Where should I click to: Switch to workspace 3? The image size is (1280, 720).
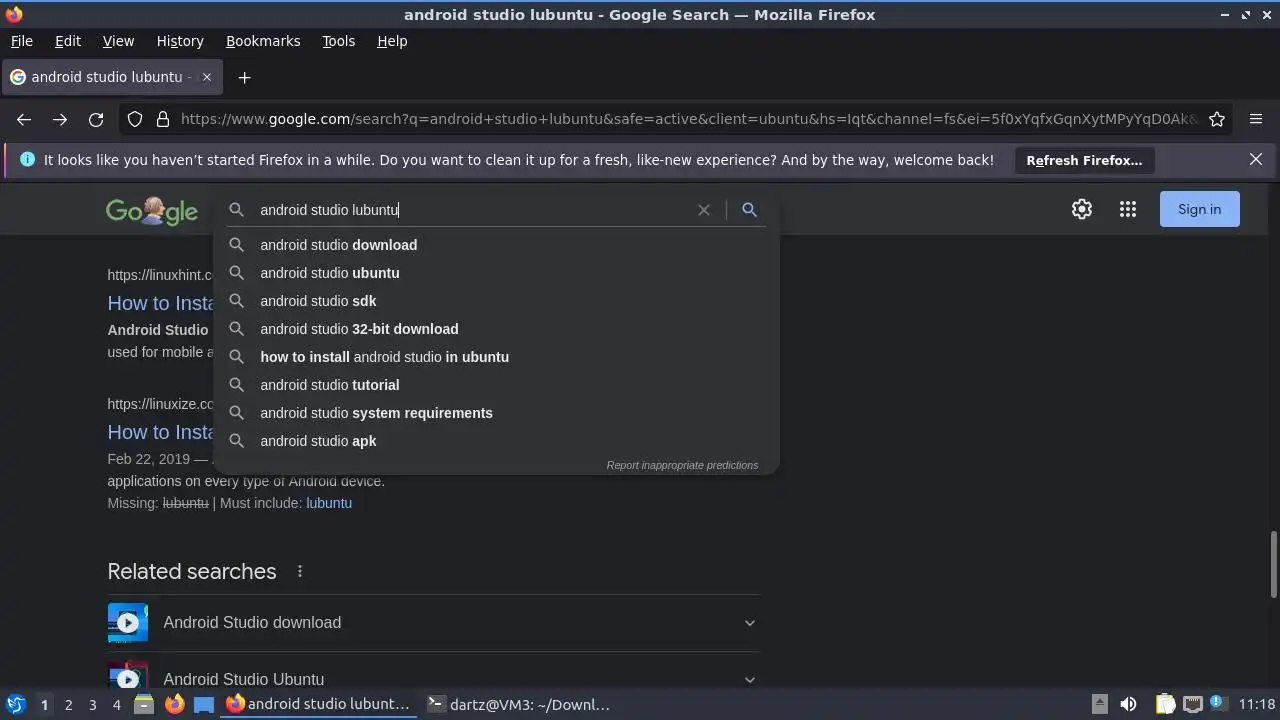click(x=92, y=705)
